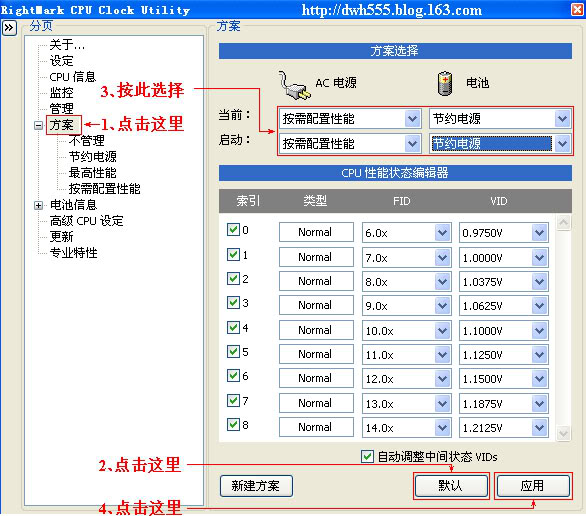586x516 pixels.
Task: Open the 13.0x FID dropdown
Action: pos(442,403)
